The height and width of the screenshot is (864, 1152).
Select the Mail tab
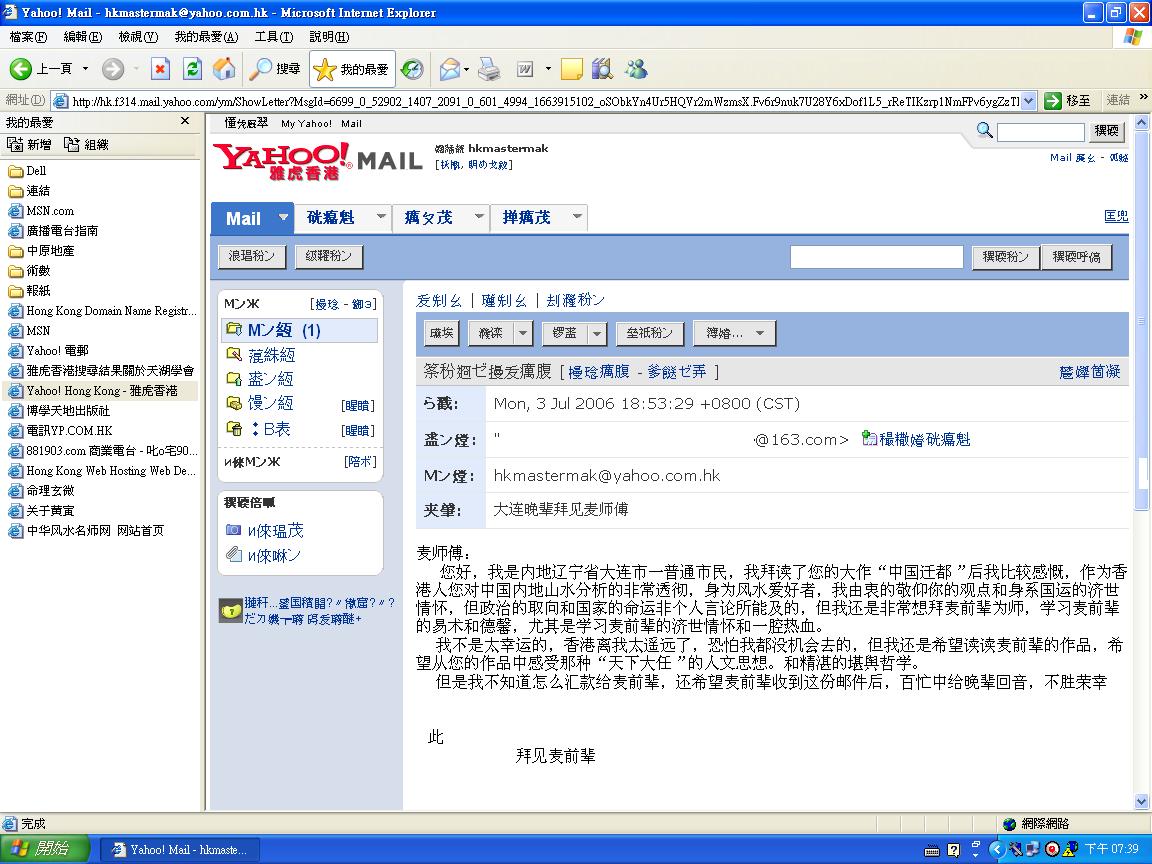[x=243, y=218]
